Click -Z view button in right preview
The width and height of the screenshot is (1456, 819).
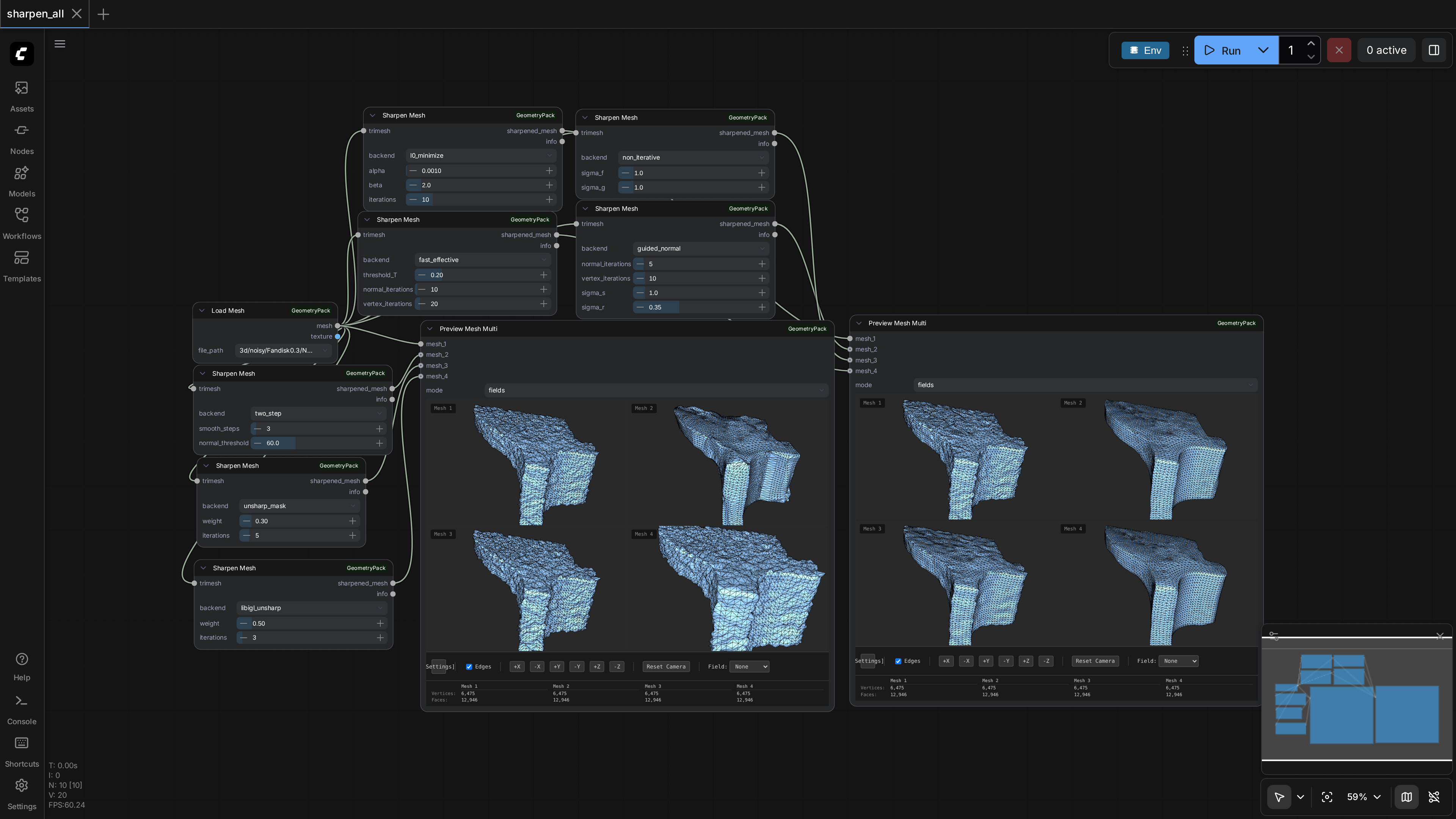coord(1046,661)
